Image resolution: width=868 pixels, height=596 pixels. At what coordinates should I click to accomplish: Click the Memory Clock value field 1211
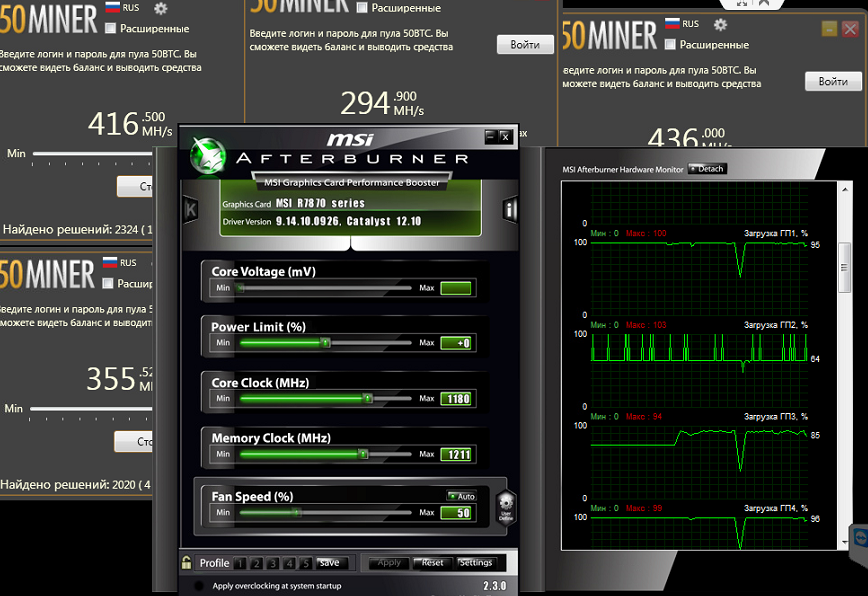tap(456, 454)
